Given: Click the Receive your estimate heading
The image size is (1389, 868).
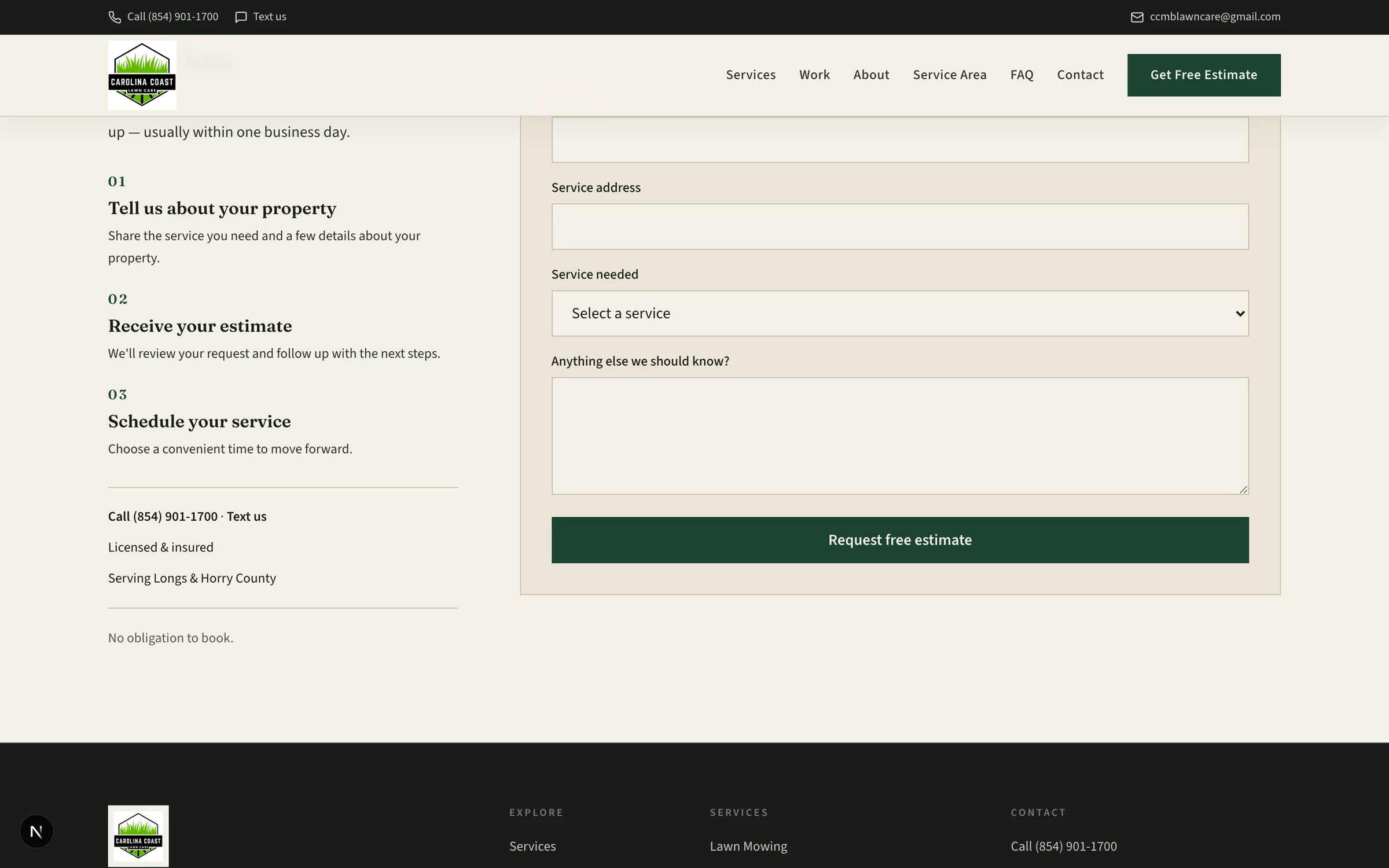Looking at the screenshot, I should click(x=200, y=326).
